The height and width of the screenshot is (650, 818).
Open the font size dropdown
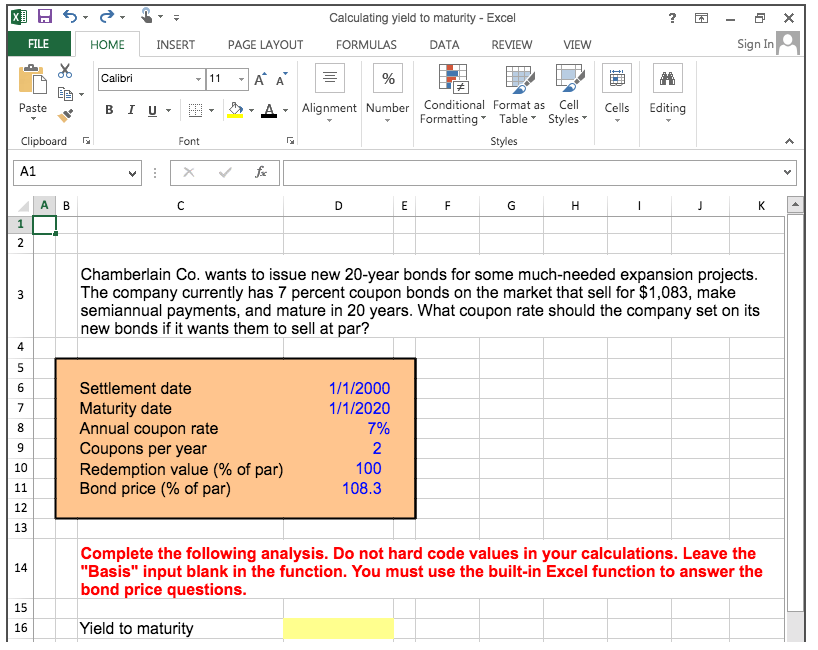pyautogui.click(x=241, y=78)
